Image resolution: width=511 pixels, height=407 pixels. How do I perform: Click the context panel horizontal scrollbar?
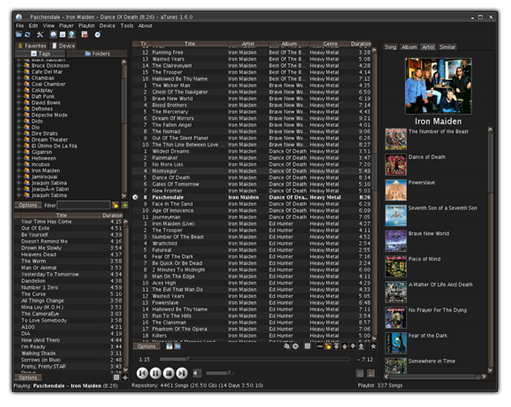click(435, 377)
